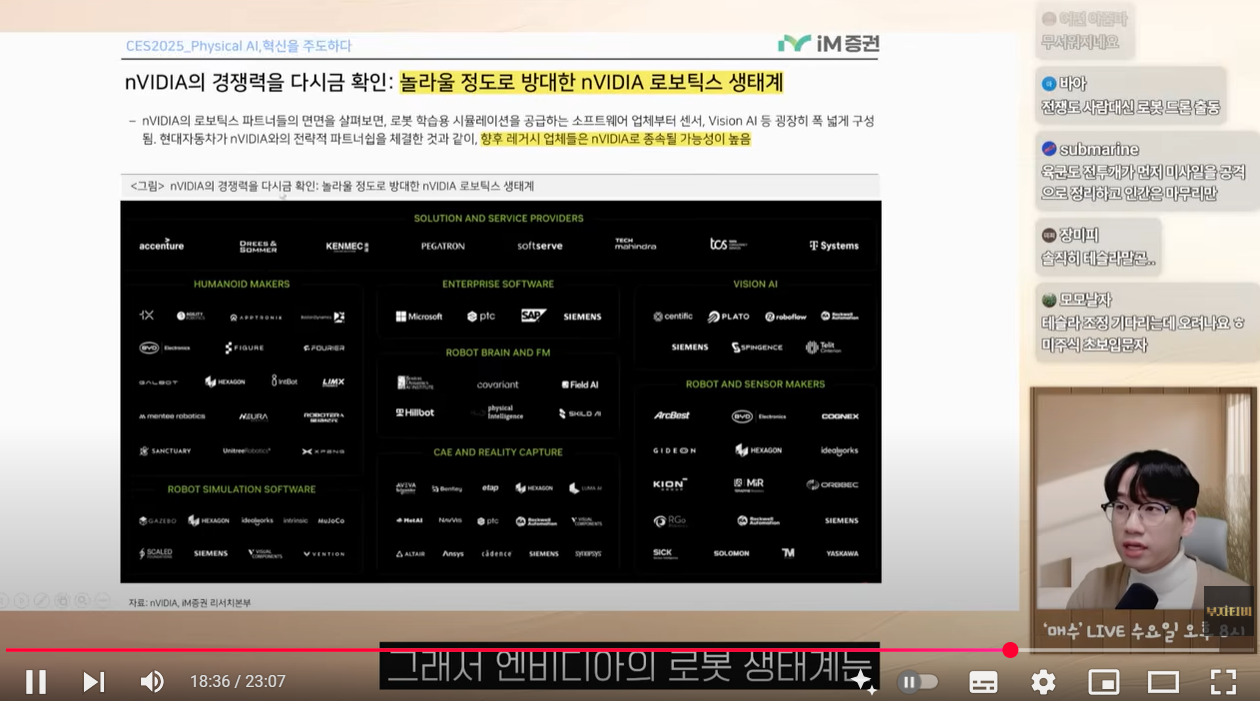Click the submarine chat username
This screenshot has height=701, width=1260.
pyautogui.click(x=1099, y=149)
